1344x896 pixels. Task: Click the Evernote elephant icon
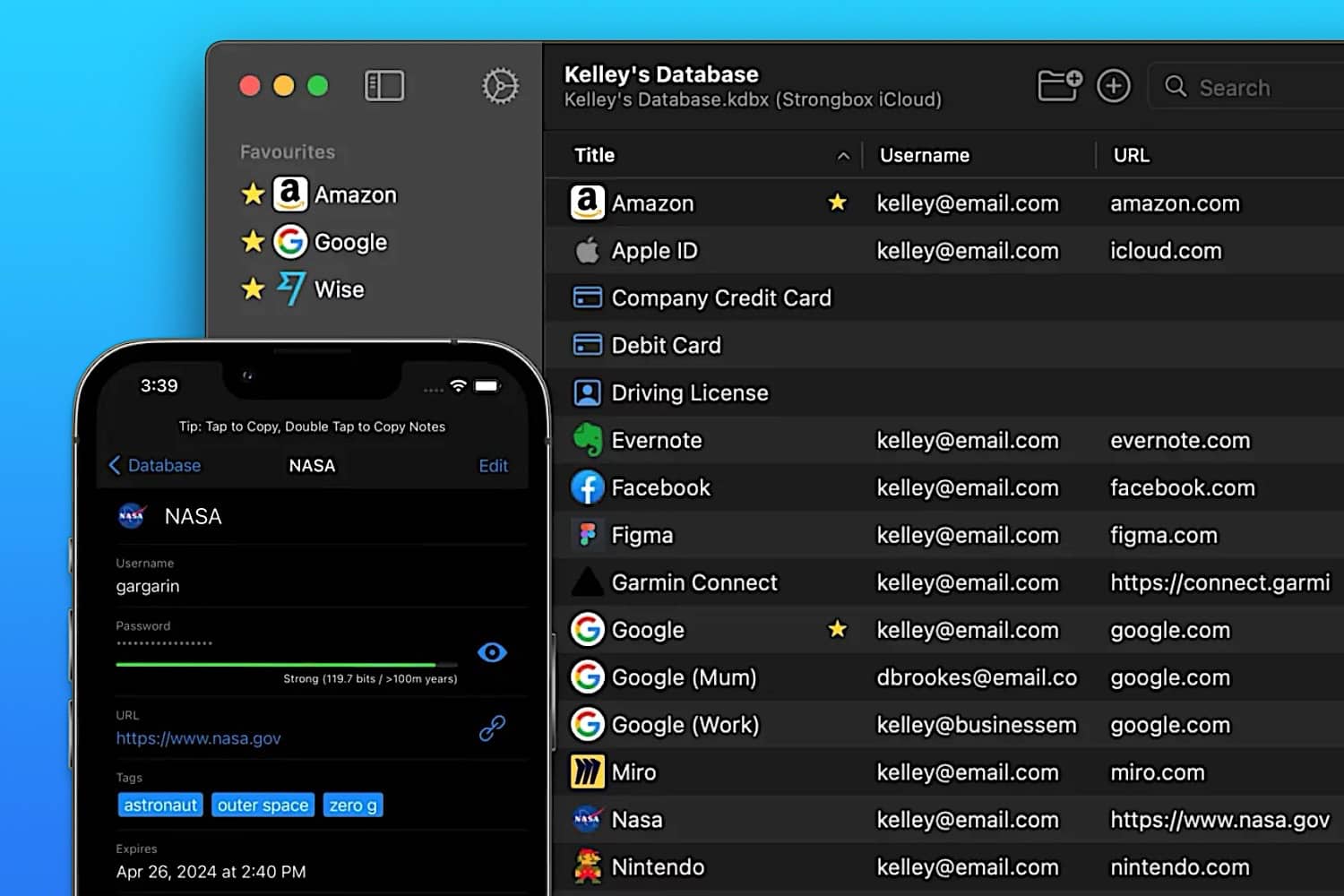(588, 440)
